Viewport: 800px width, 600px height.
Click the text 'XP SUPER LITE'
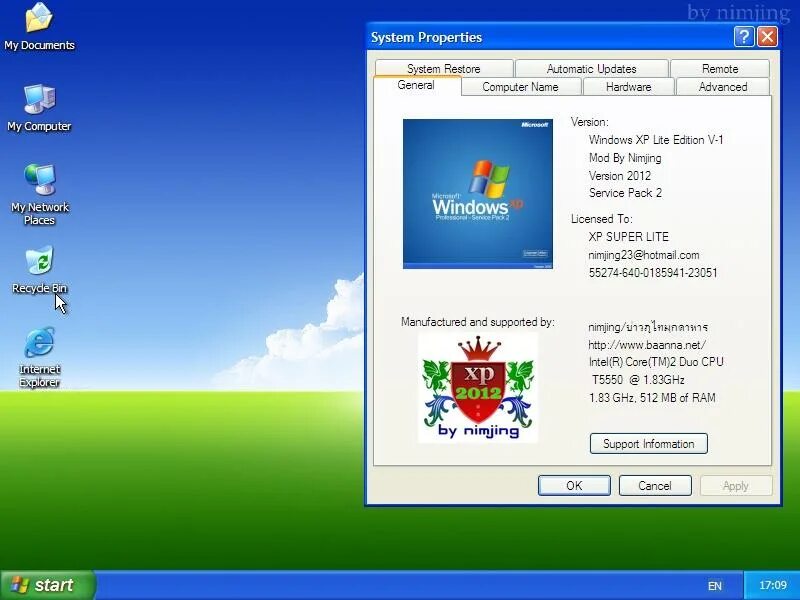tap(629, 237)
